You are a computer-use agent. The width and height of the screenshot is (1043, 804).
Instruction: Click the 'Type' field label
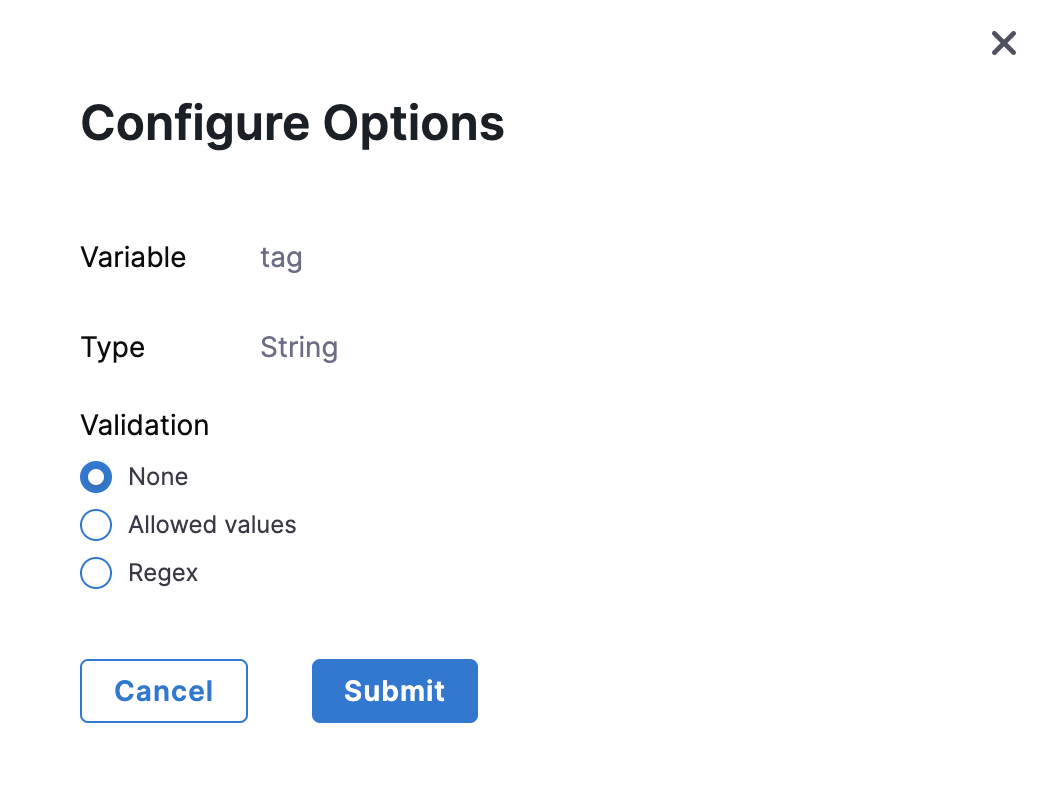[112, 347]
